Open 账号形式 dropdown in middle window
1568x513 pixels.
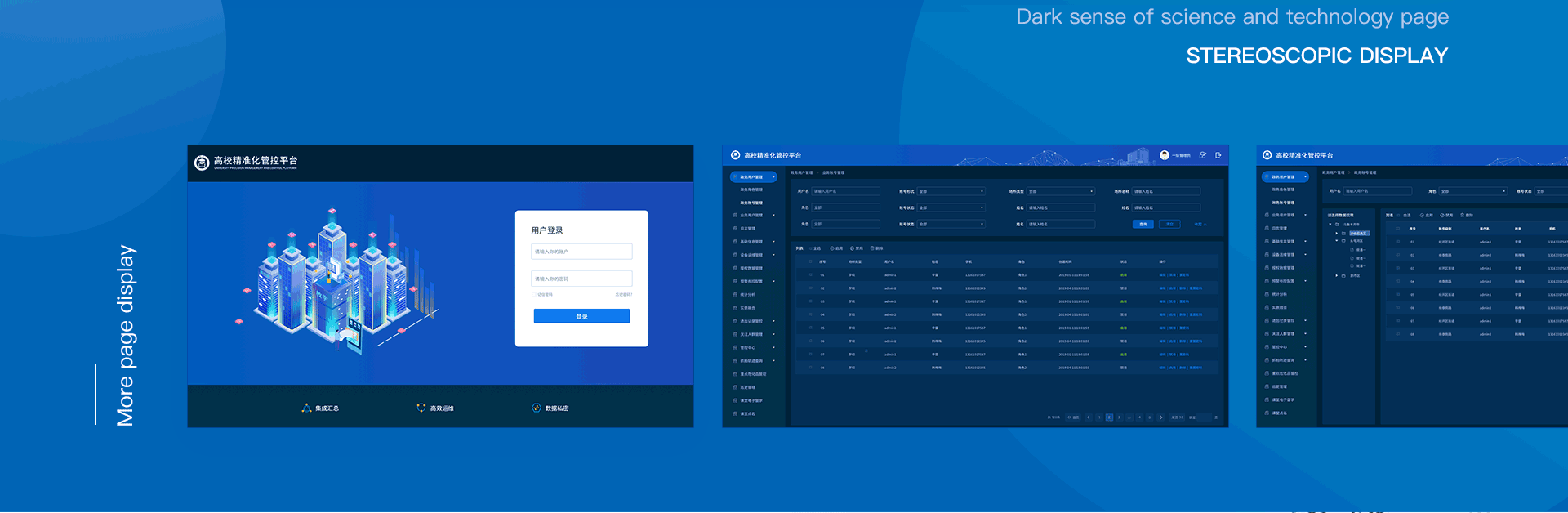click(x=951, y=191)
